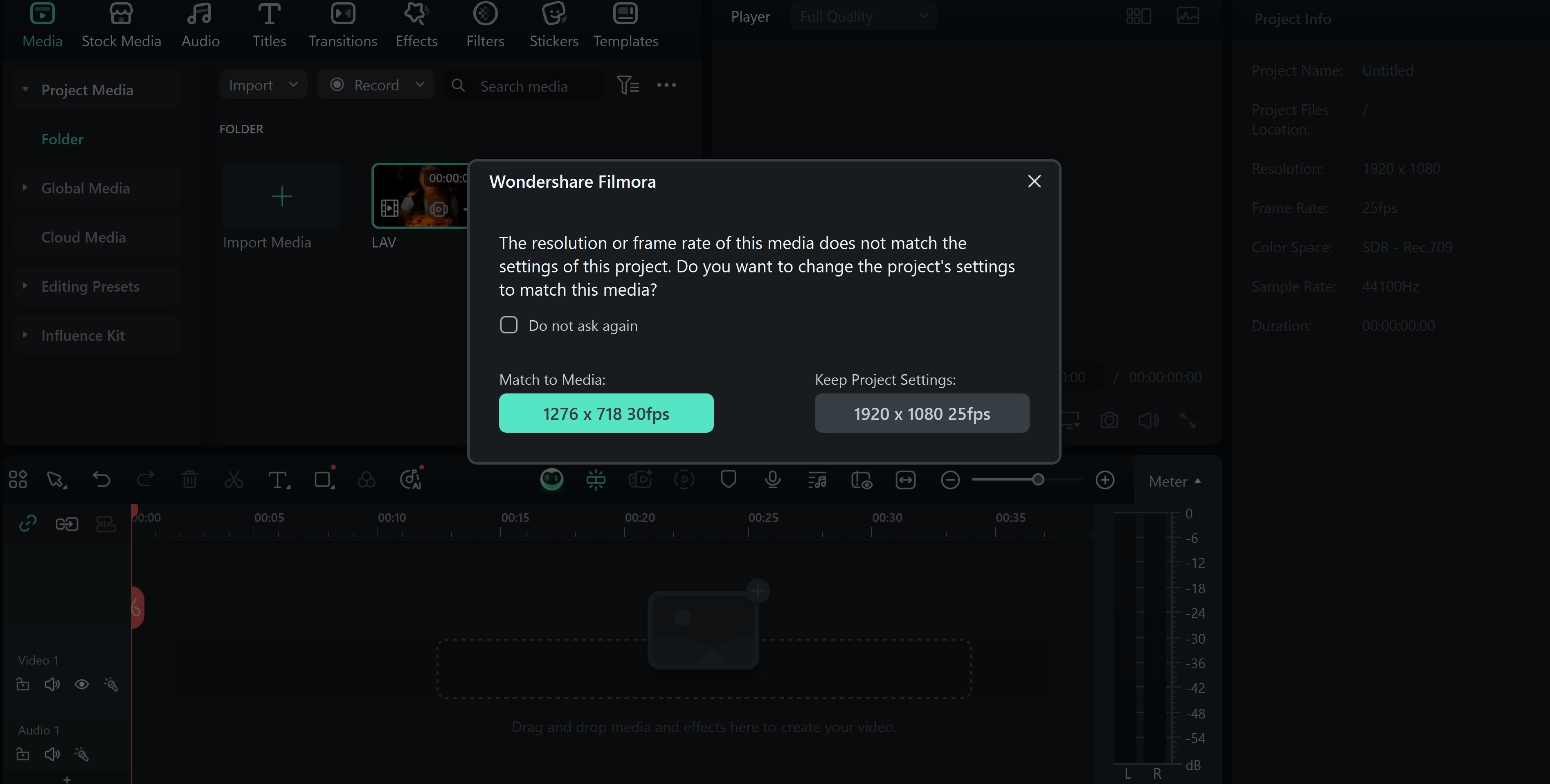Add a marker with shield icon
1550x784 pixels.
pos(728,480)
